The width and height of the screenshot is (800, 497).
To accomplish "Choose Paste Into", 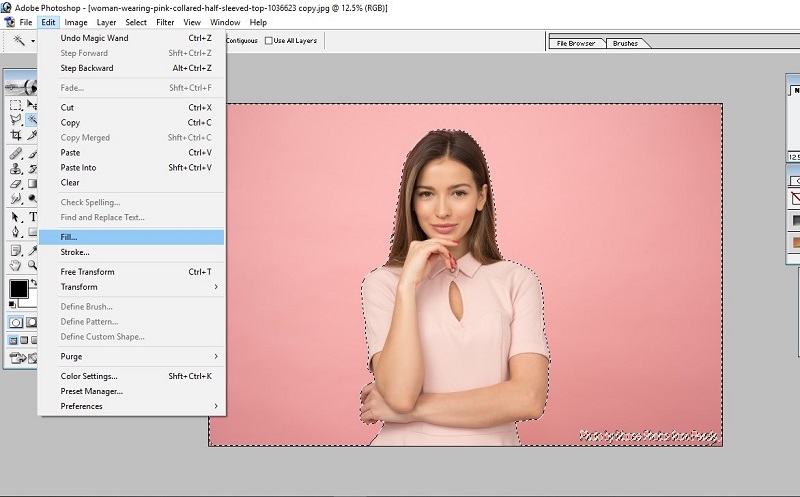I will coord(131,167).
